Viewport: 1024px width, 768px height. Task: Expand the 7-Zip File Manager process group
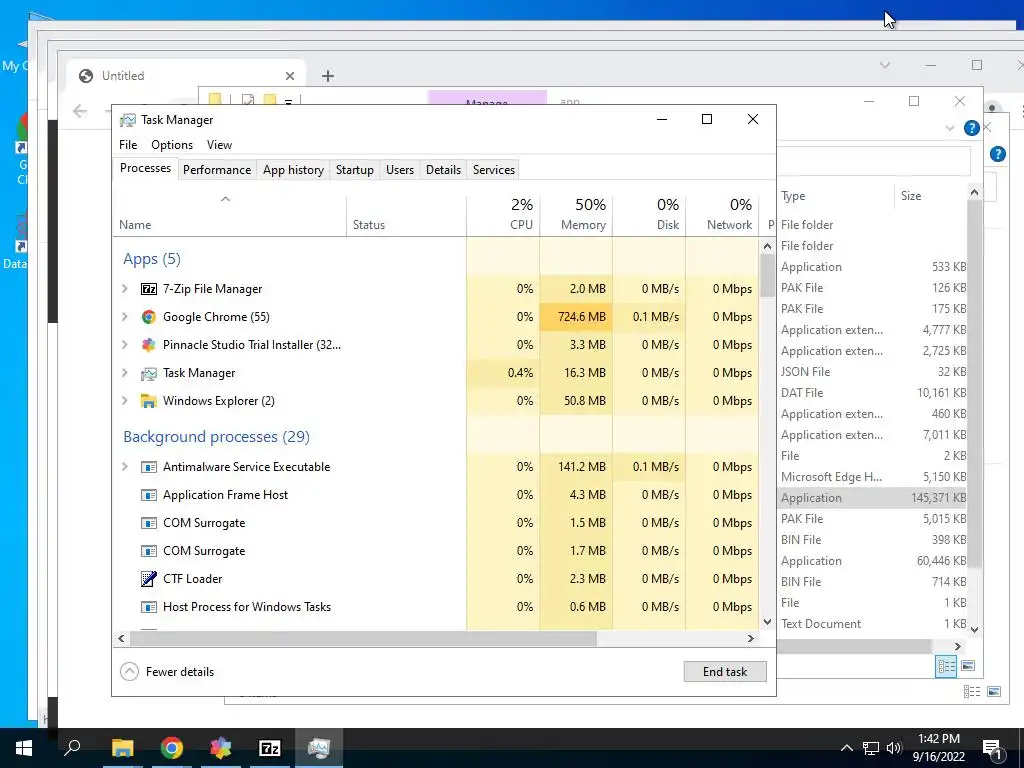(x=125, y=289)
